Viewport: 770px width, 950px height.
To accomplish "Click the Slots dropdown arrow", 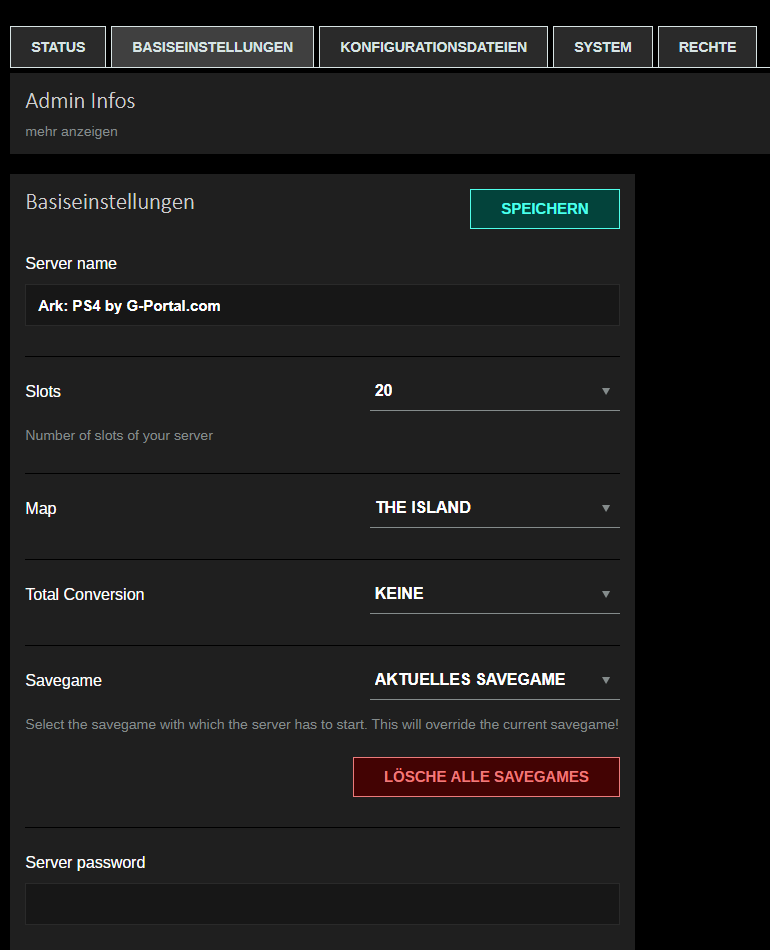I will pos(605,391).
